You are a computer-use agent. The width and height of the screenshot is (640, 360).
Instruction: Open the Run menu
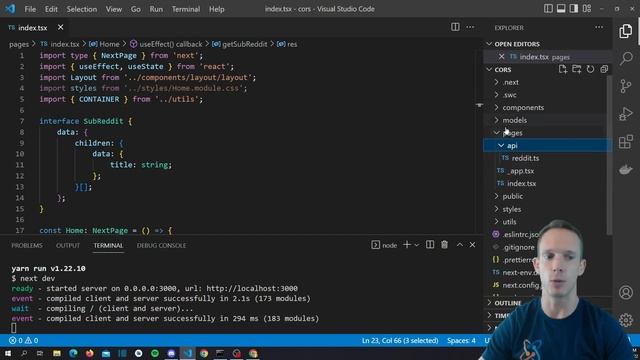[156, 9]
